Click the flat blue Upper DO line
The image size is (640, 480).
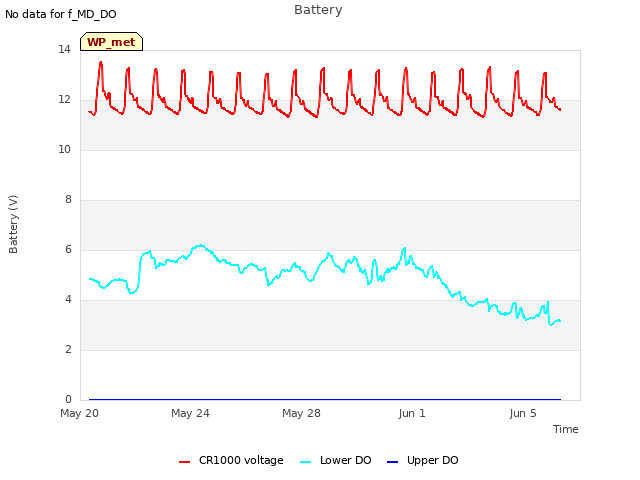coord(325,399)
